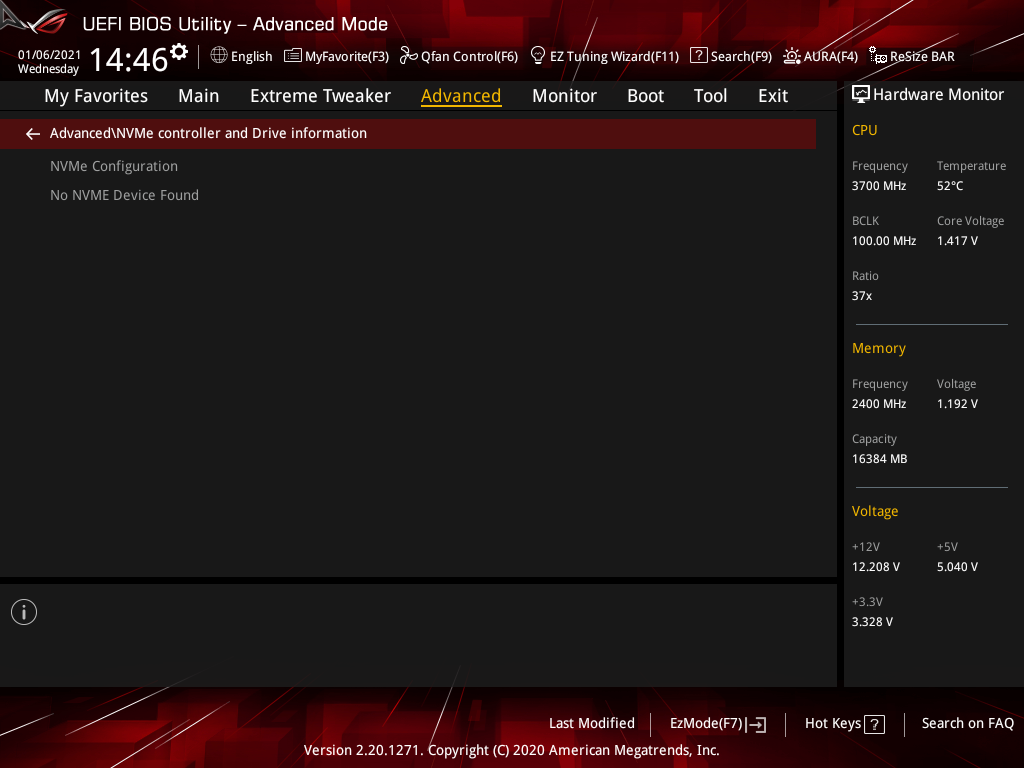Click memory frequency value 2400 MHz
The height and width of the screenshot is (768, 1024).
(x=879, y=404)
